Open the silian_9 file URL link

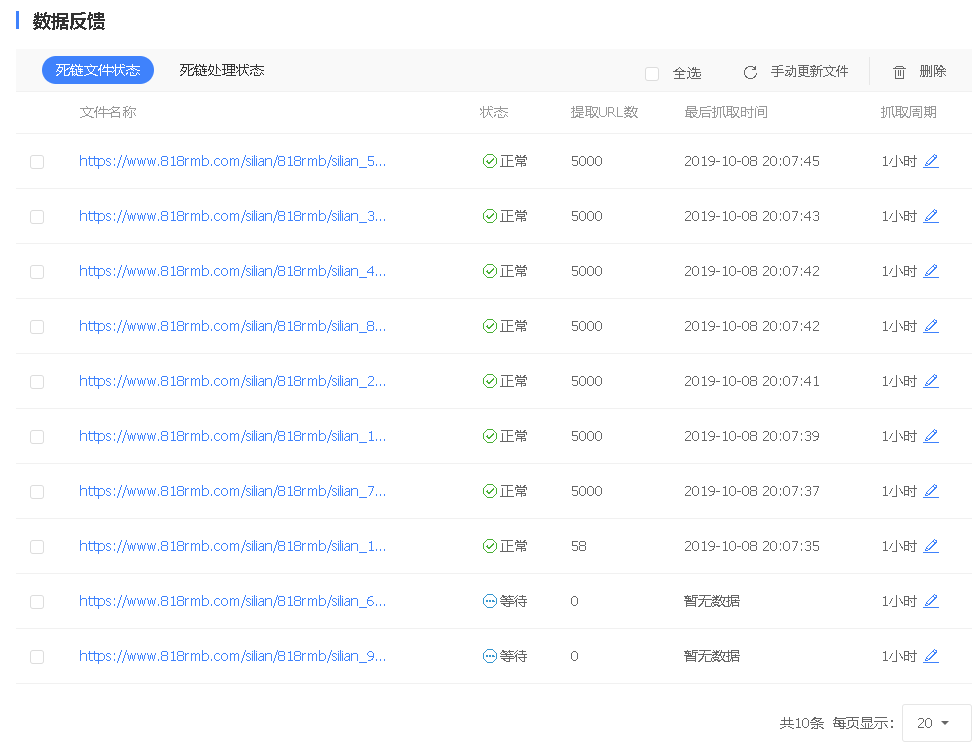pyautogui.click(x=232, y=656)
